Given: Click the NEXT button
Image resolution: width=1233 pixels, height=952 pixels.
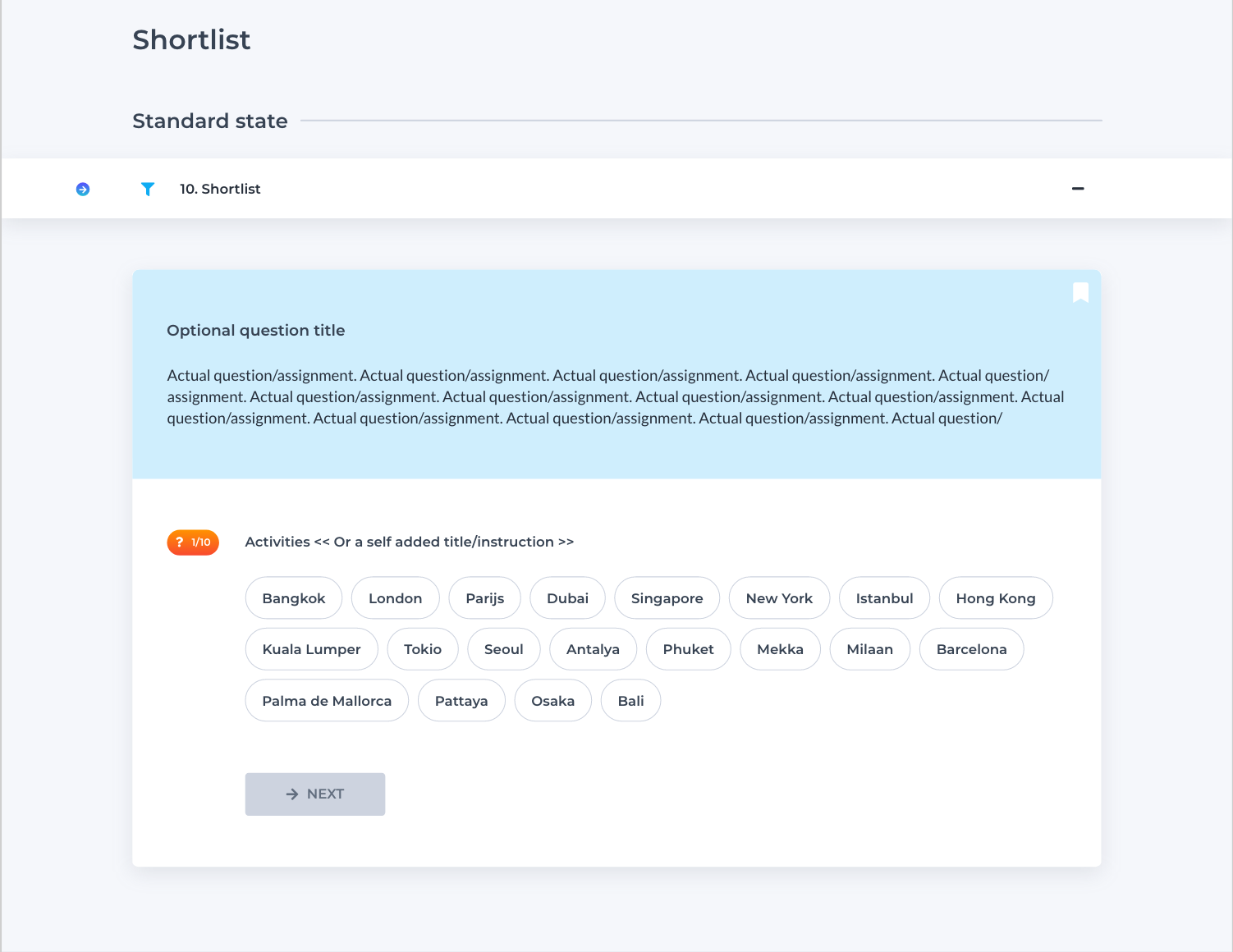Looking at the screenshot, I should 315,794.
